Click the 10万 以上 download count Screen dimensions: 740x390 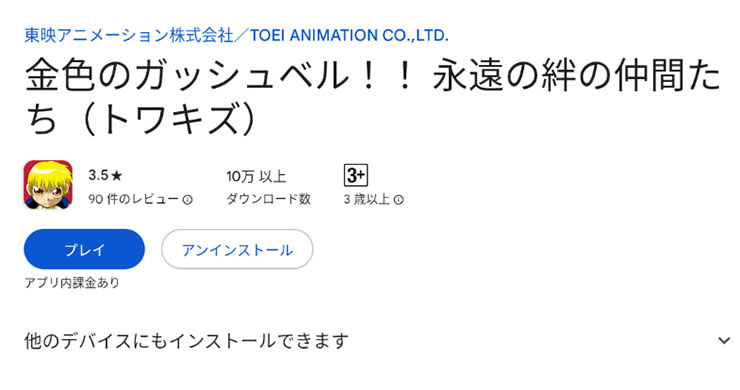click(x=256, y=176)
